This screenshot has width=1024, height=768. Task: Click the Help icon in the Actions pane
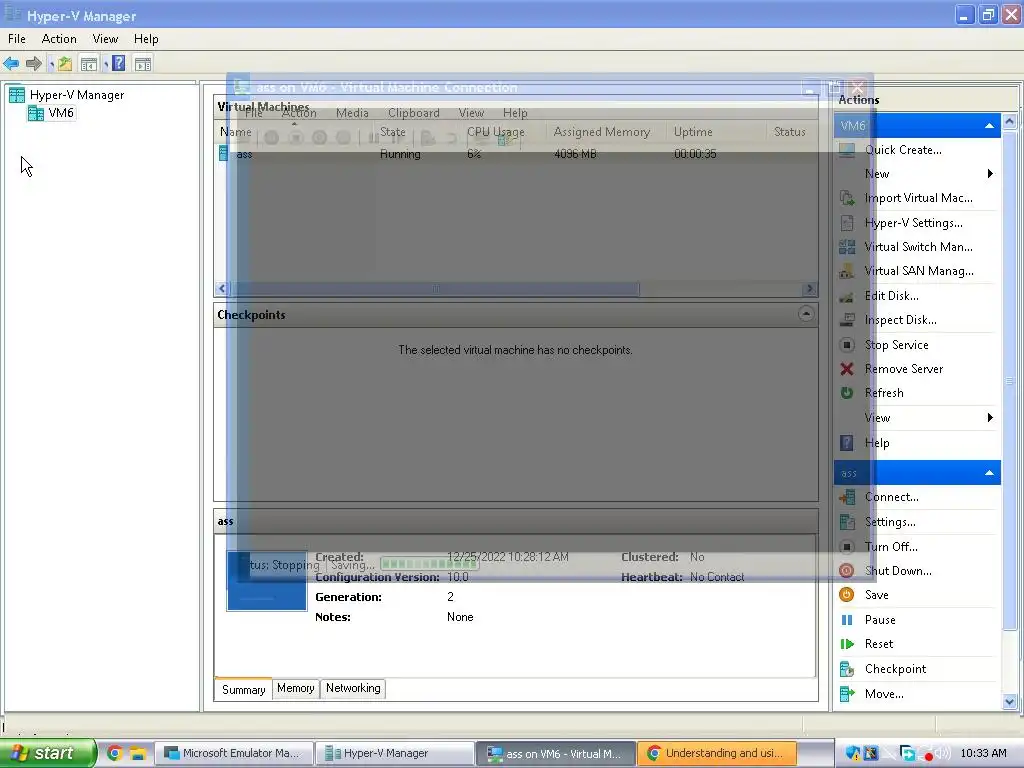847,443
